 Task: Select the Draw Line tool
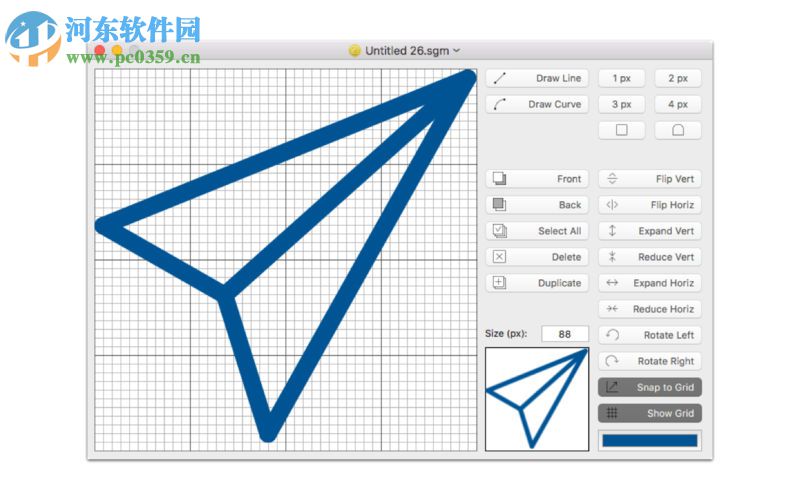(537, 78)
